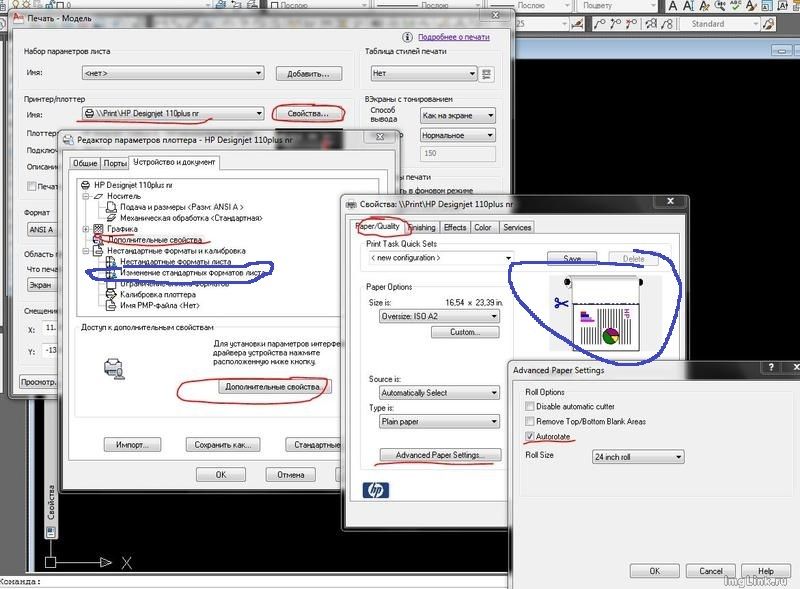
Task: Click Отмена in the plotter editor
Action: [x=290, y=475]
